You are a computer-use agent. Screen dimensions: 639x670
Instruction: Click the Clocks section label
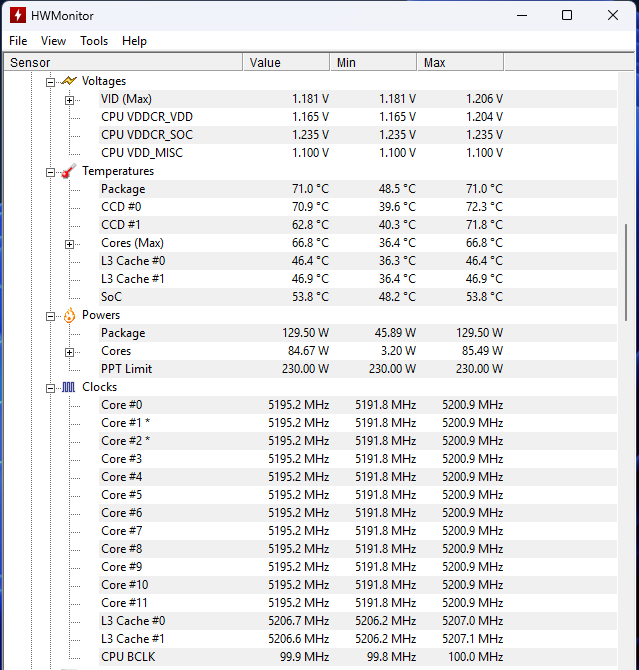click(100, 387)
